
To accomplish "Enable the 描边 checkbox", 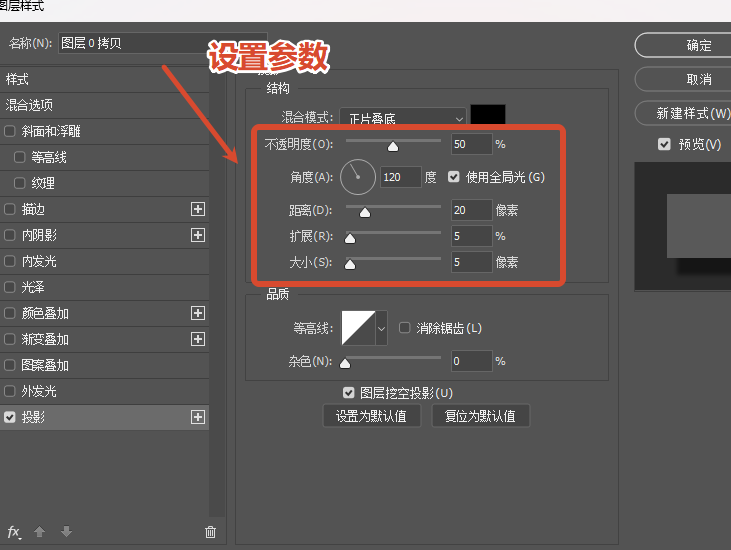I will [x=9, y=209].
